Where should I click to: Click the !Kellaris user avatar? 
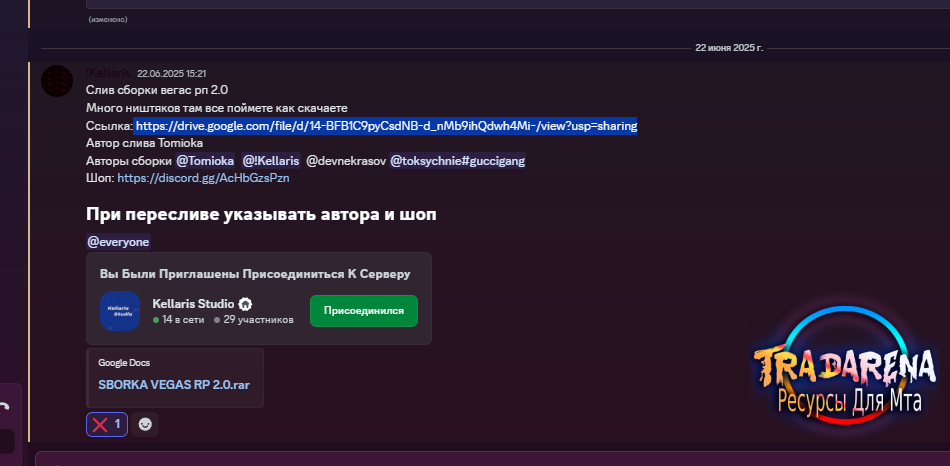coord(57,80)
